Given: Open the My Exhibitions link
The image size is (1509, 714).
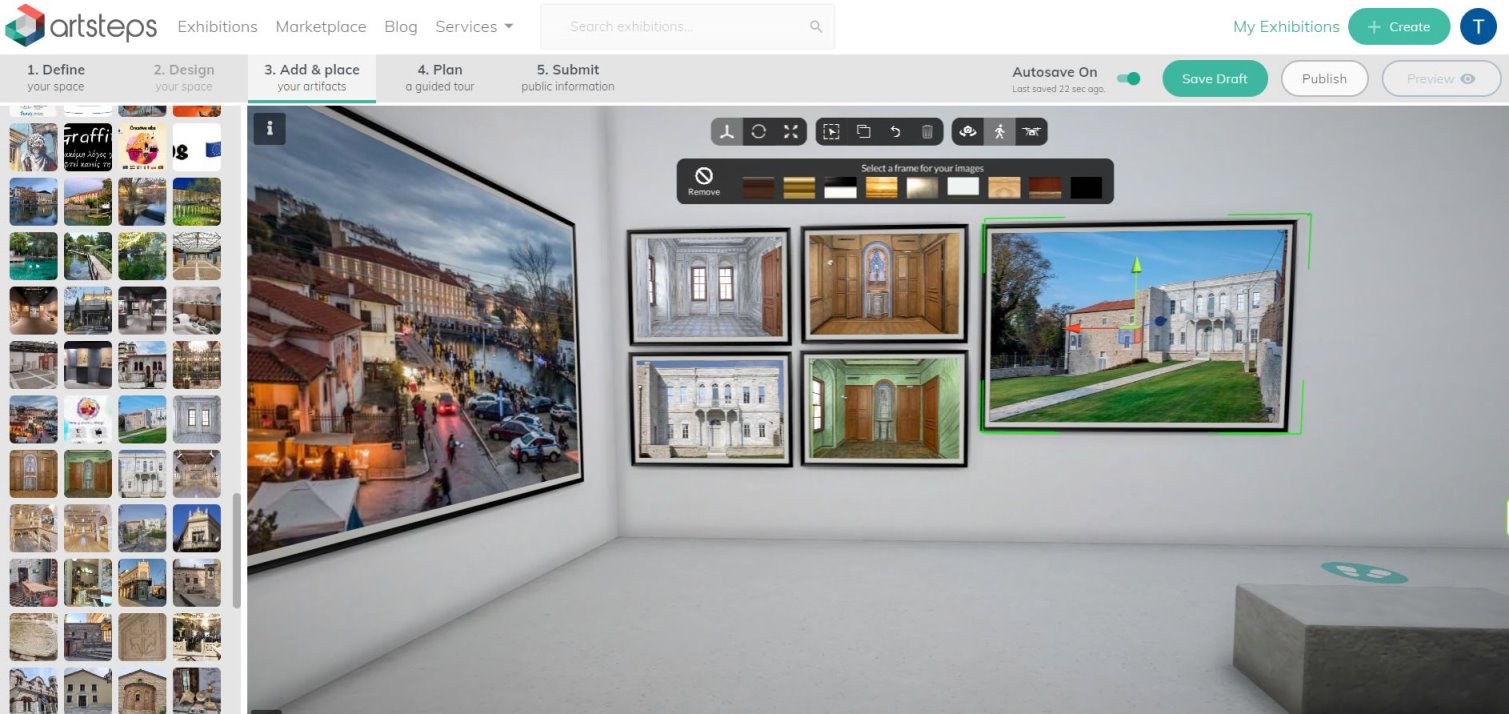Looking at the screenshot, I should (1285, 27).
